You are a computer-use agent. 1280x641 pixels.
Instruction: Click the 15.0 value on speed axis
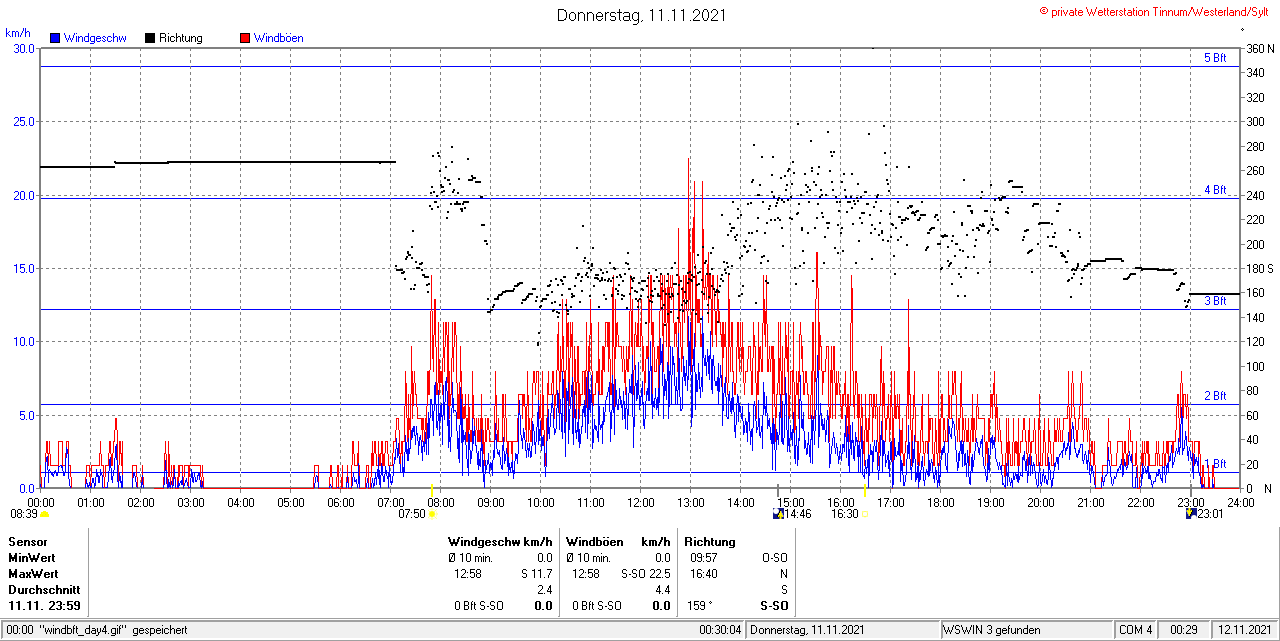[x=24, y=269]
